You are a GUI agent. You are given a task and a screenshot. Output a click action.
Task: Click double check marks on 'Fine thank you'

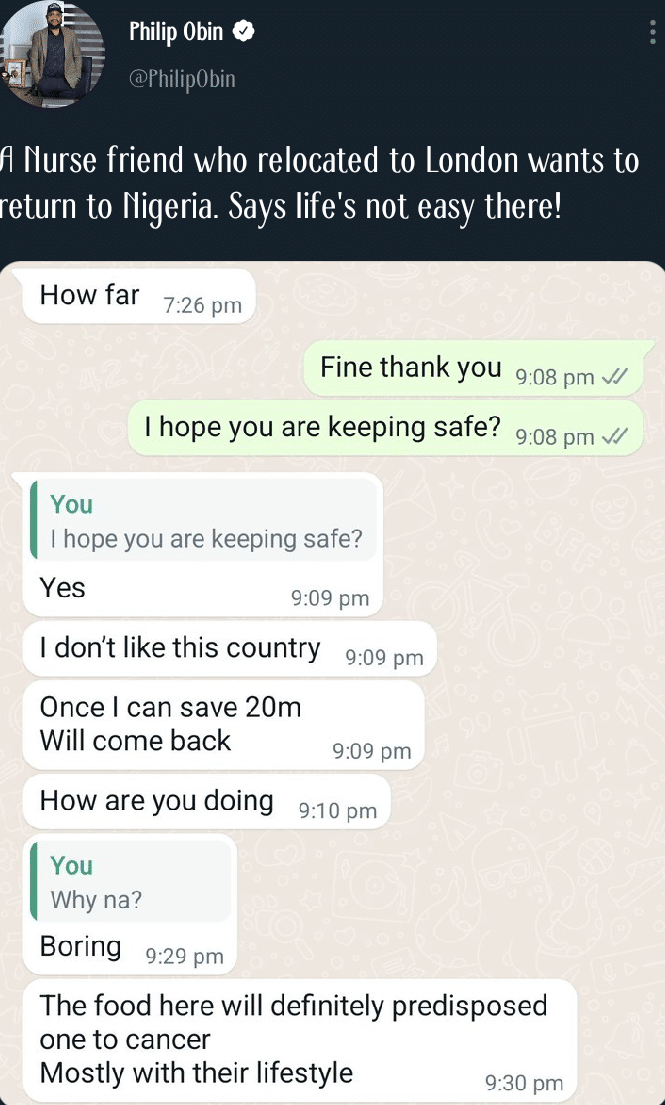click(x=611, y=377)
